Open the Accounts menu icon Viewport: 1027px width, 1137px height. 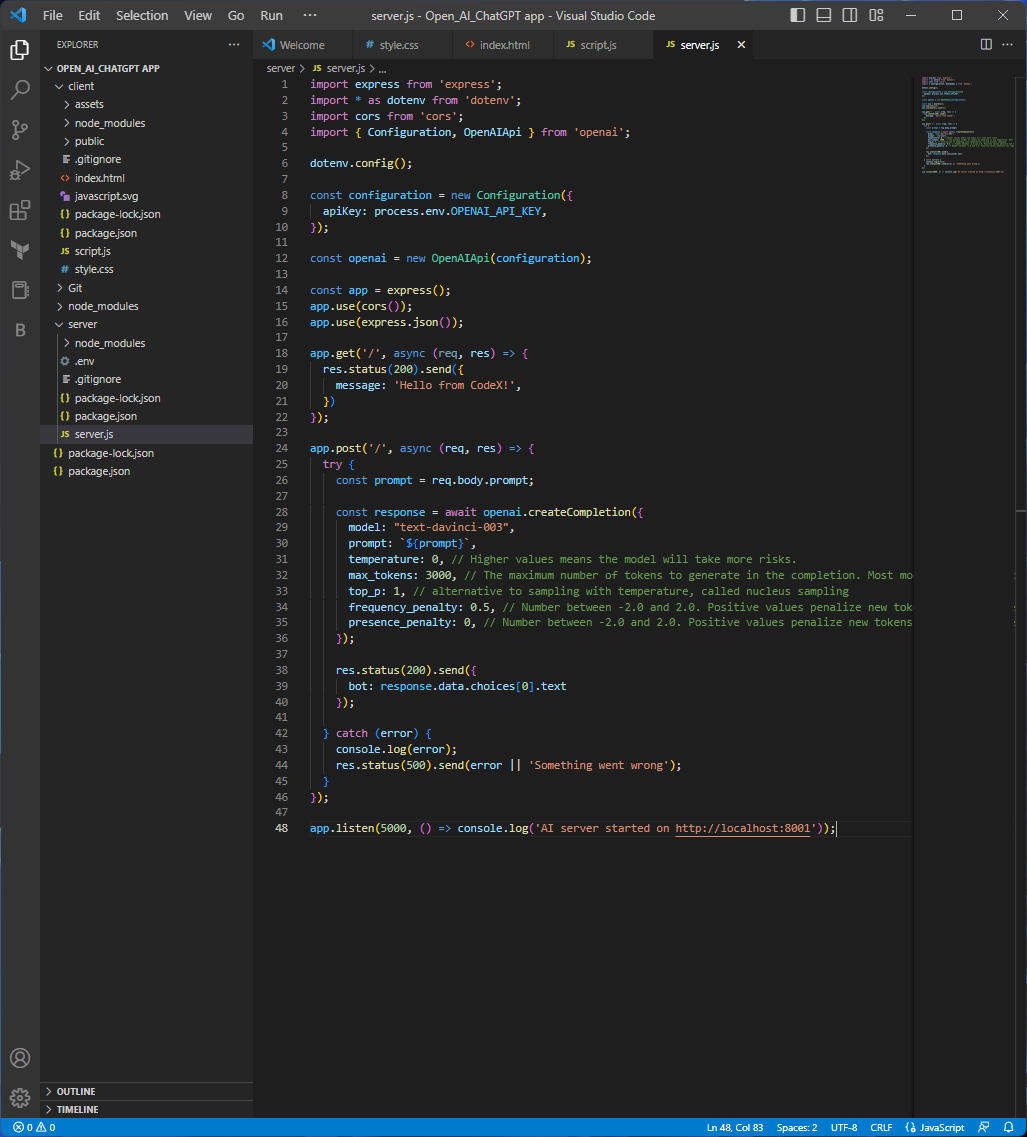(x=20, y=1058)
